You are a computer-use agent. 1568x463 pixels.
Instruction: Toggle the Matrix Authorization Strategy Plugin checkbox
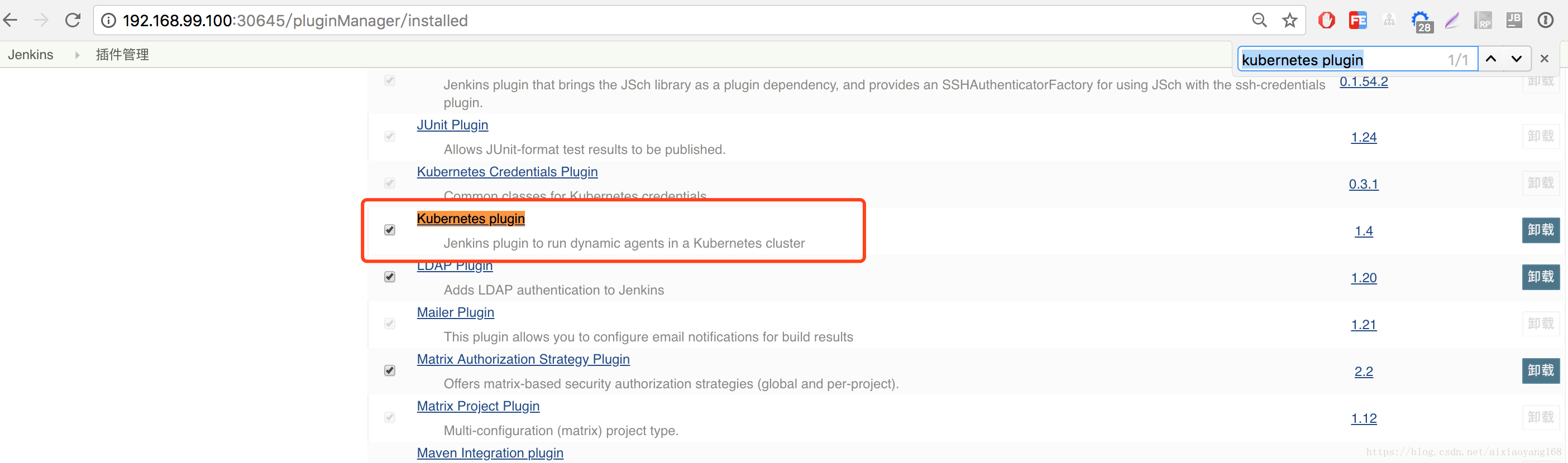[390, 370]
